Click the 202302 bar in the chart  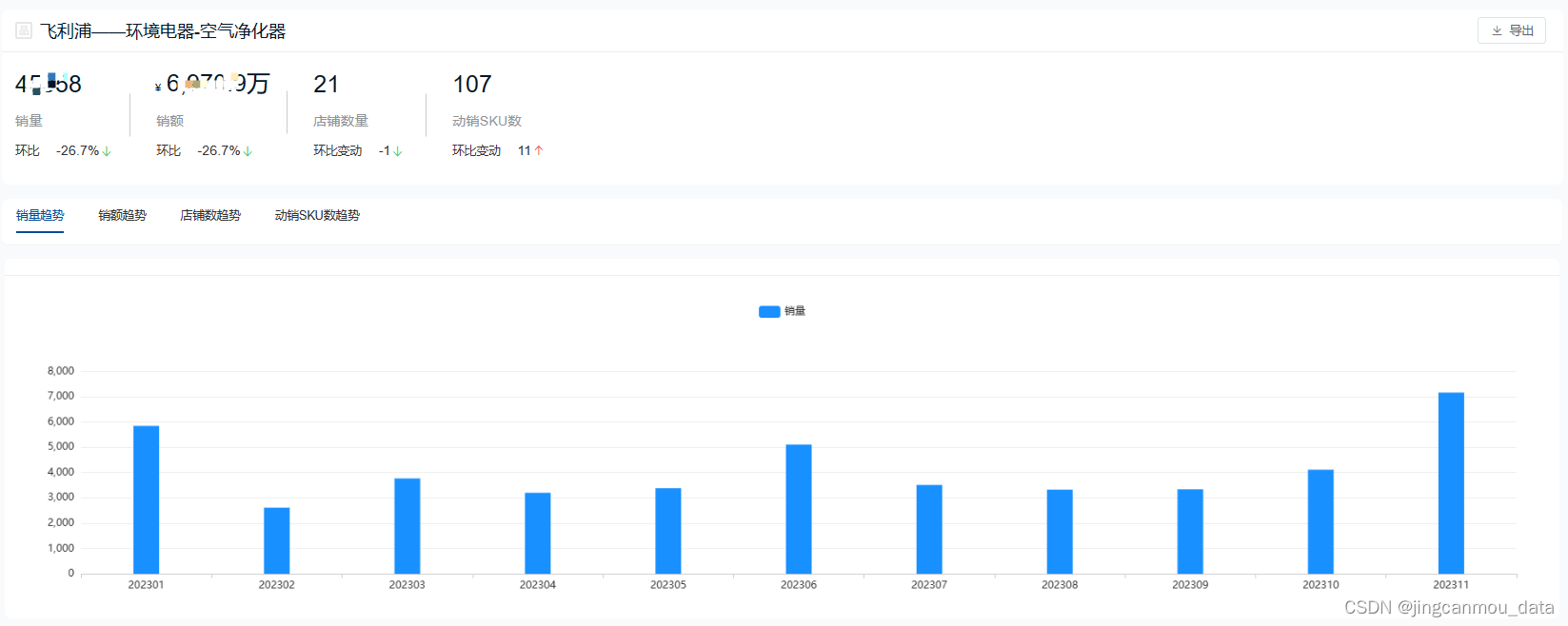coord(276,540)
